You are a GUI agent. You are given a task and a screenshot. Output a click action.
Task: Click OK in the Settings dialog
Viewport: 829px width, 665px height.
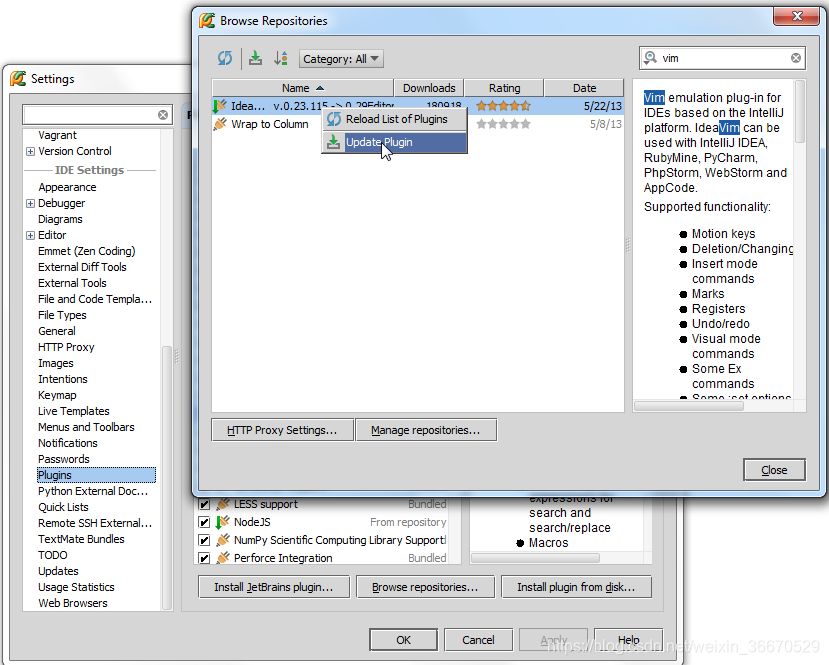pos(403,640)
